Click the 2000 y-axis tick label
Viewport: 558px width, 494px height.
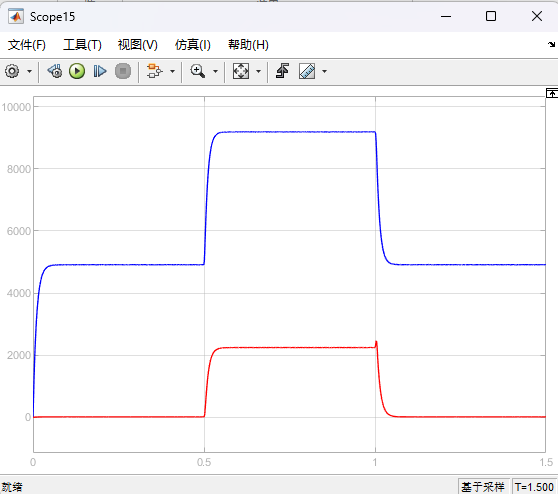19,355
